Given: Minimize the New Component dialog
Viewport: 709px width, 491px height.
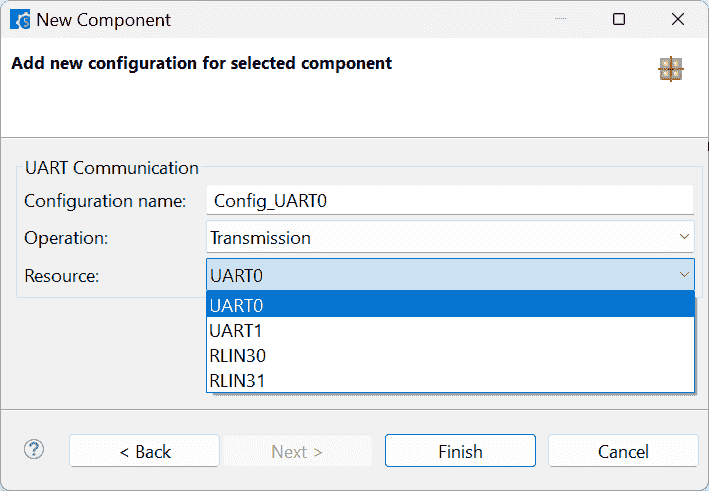Looking at the screenshot, I should [x=563, y=20].
